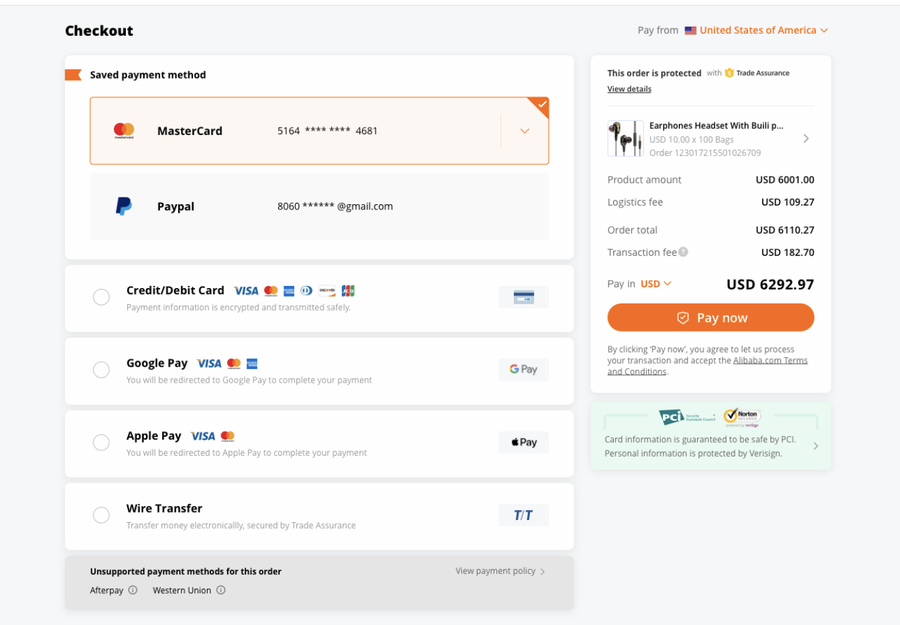
Task: Open the USD currency dropdown
Action: (x=656, y=284)
